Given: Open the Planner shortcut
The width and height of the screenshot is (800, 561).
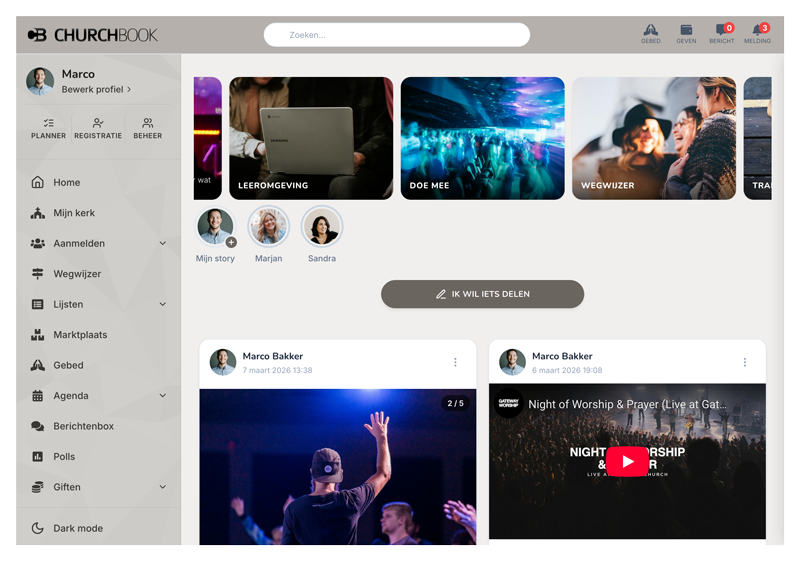Looking at the screenshot, I should [x=48, y=128].
